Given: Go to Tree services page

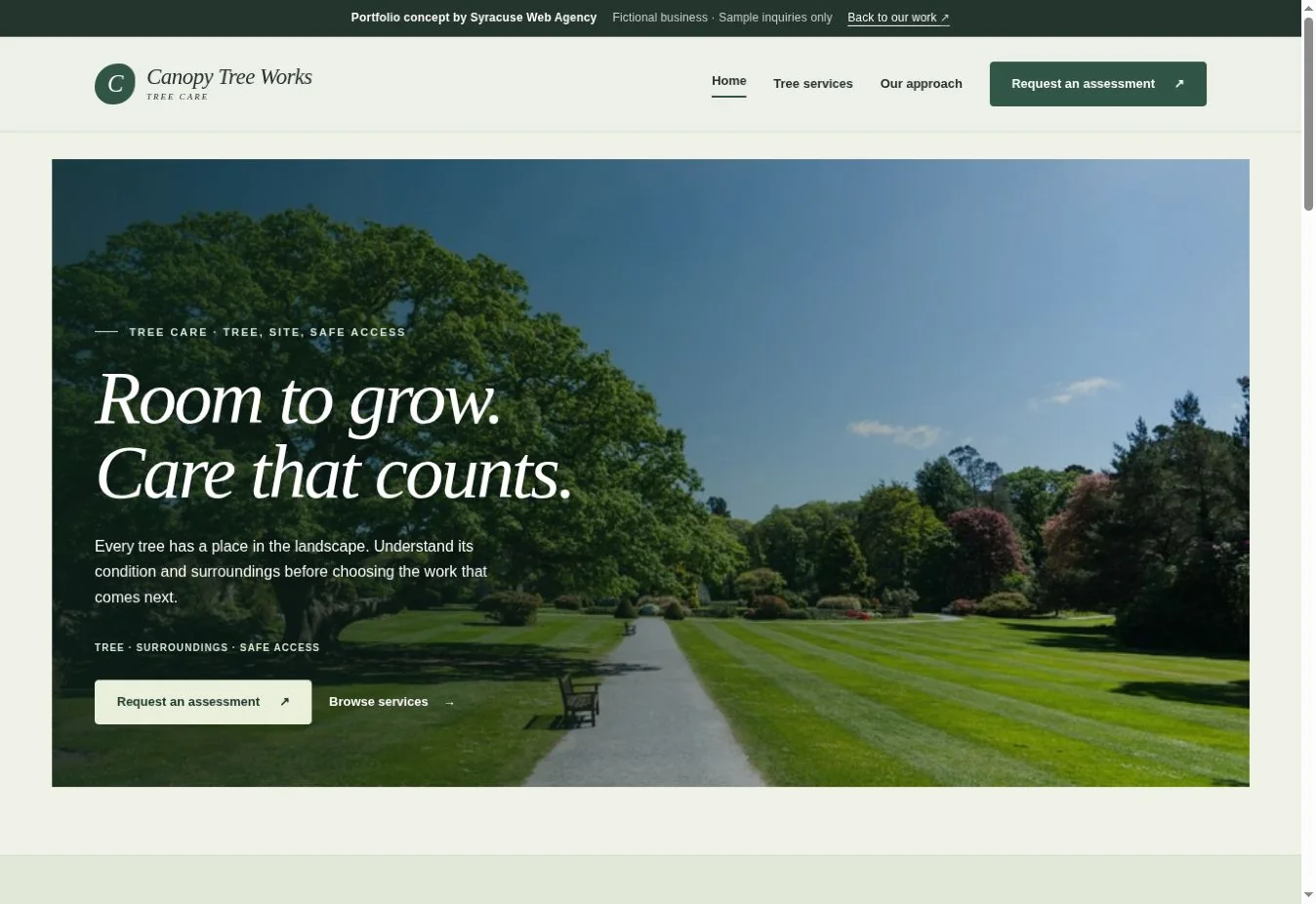Looking at the screenshot, I should (x=813, y=84).
